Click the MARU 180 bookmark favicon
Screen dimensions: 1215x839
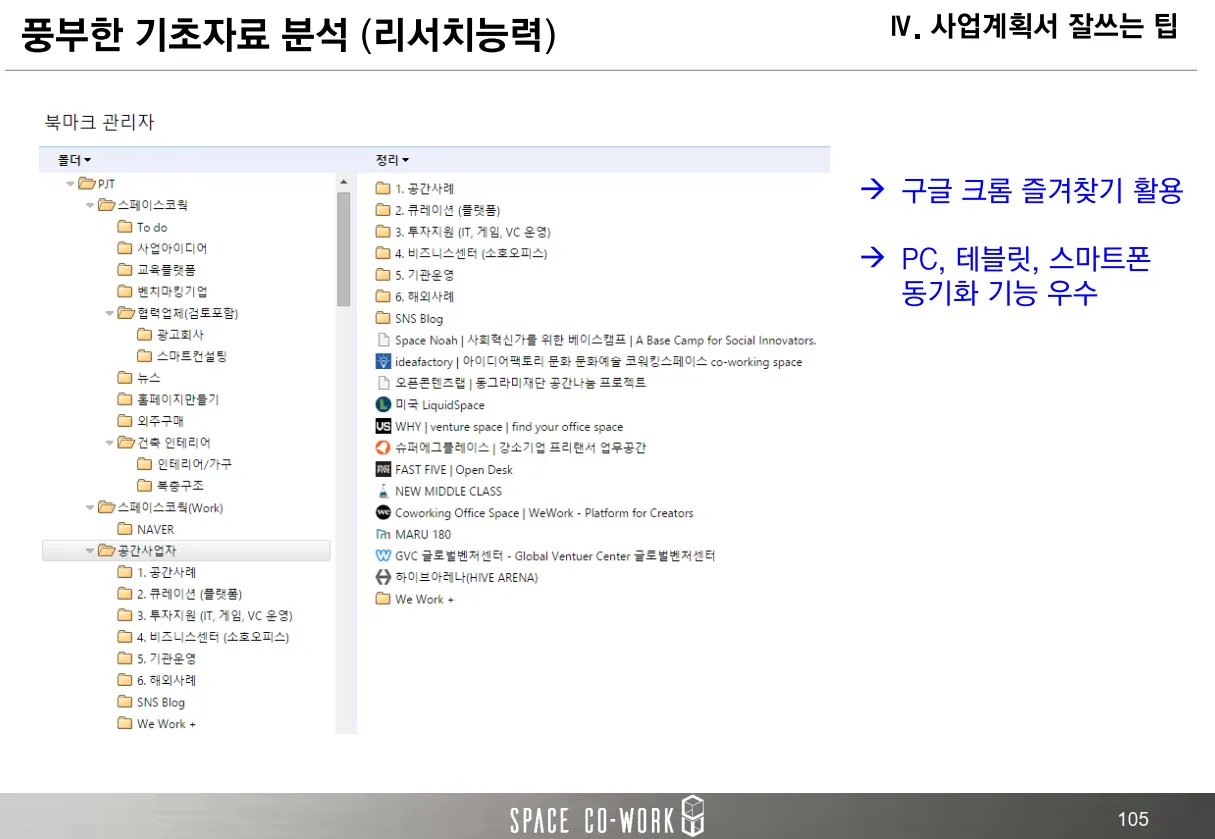click(x=382, y=535)
